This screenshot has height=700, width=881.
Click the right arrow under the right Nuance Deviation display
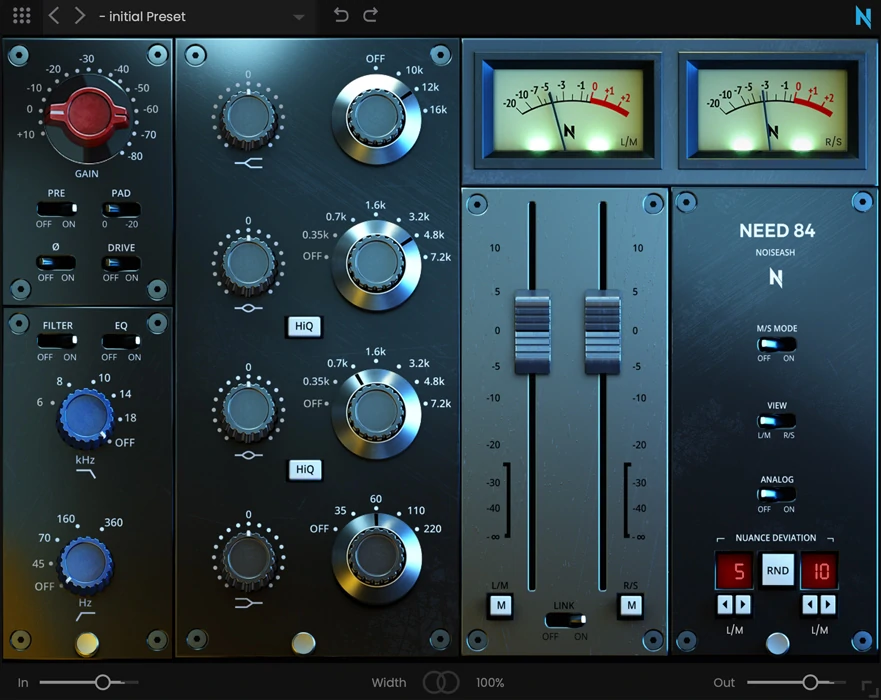[x=827, y=604]
